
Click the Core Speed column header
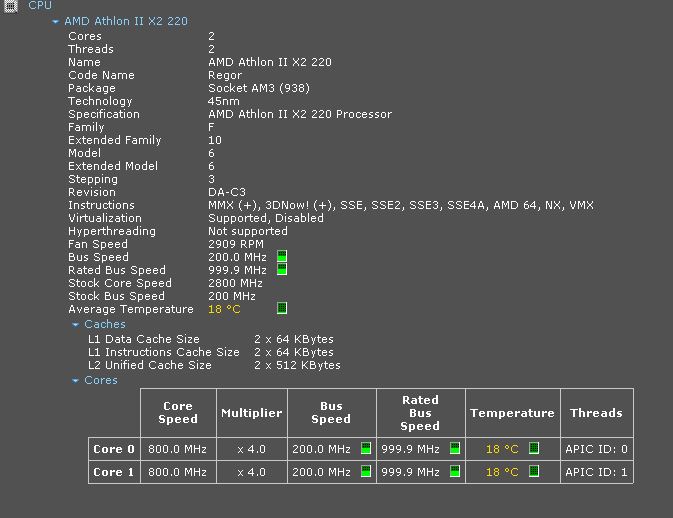pos(178,412)
